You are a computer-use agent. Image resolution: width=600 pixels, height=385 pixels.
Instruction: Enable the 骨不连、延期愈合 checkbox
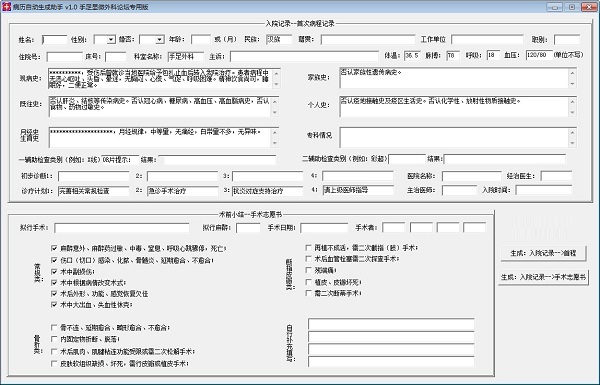pyautogui.click(x=54, y=328)
